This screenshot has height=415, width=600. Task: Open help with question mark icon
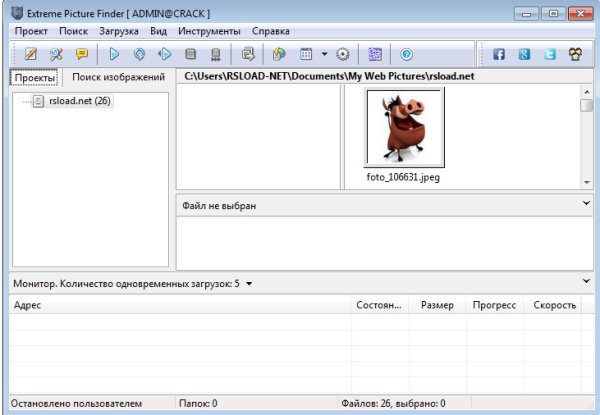point(406,54)
